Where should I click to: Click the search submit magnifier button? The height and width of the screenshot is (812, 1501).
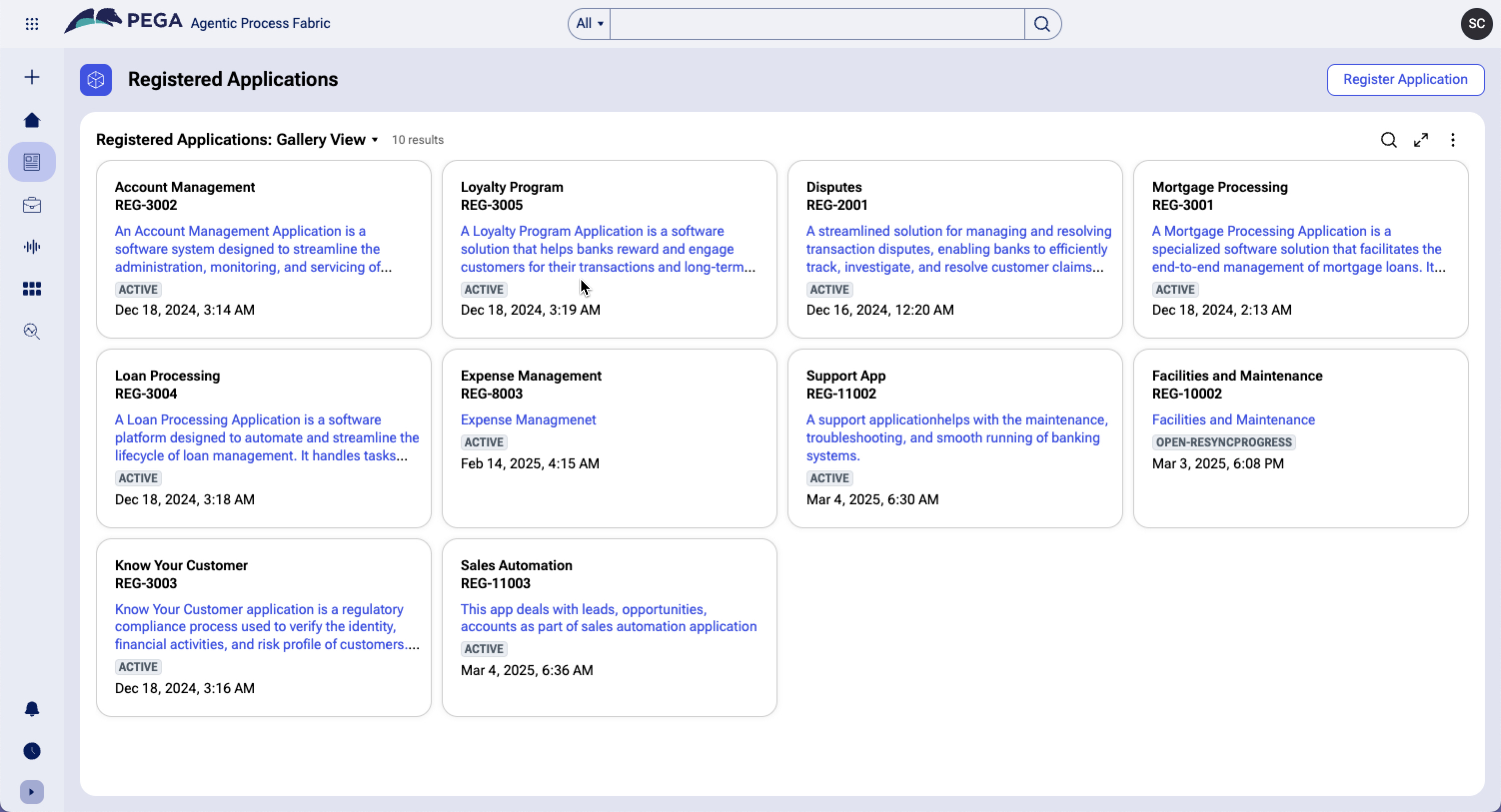[1042, 24]
